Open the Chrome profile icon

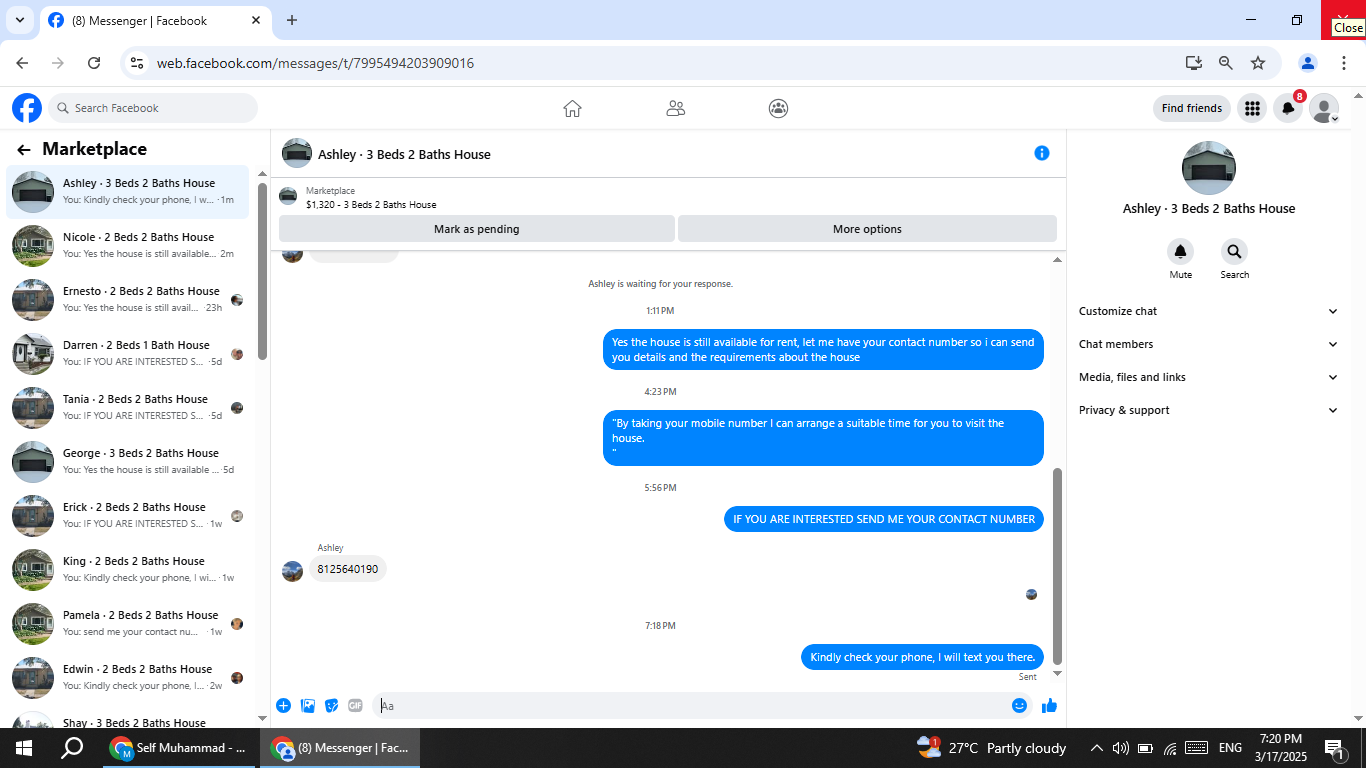[1308, 63]
